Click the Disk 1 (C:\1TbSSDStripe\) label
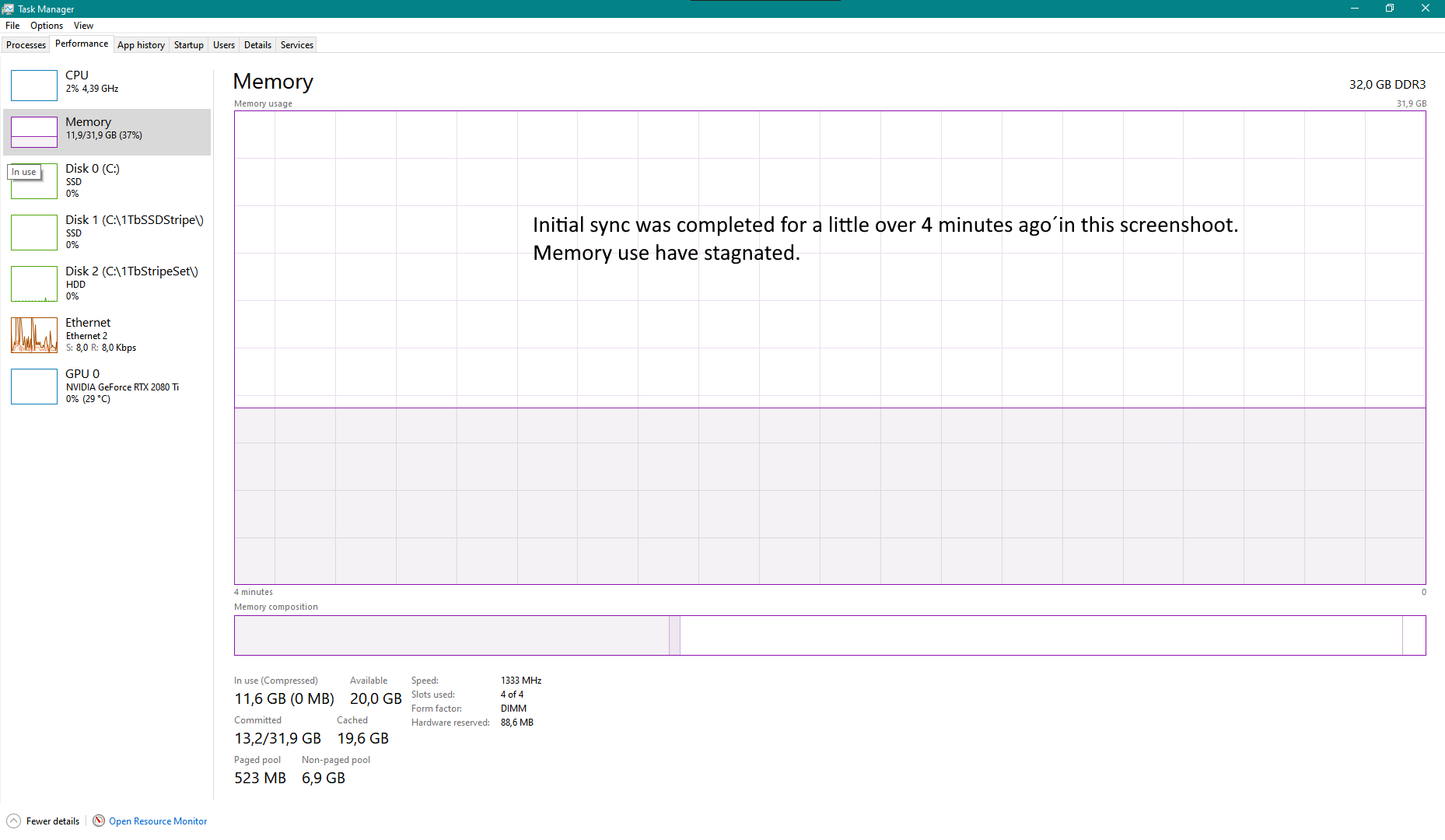The width and height of the screenshot is (1445, 840). tap(135, 220)
